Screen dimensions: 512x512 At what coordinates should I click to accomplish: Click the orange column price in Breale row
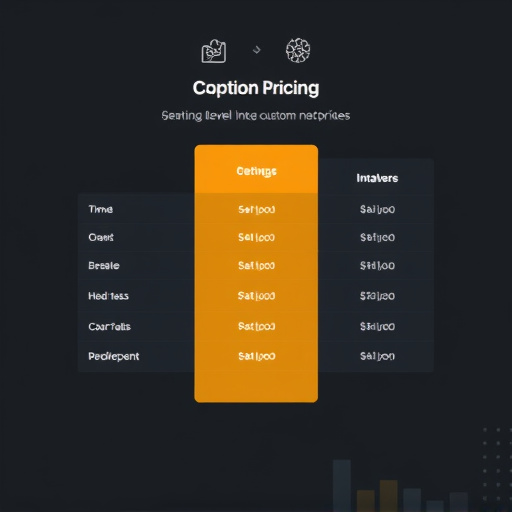pos(256,266)
